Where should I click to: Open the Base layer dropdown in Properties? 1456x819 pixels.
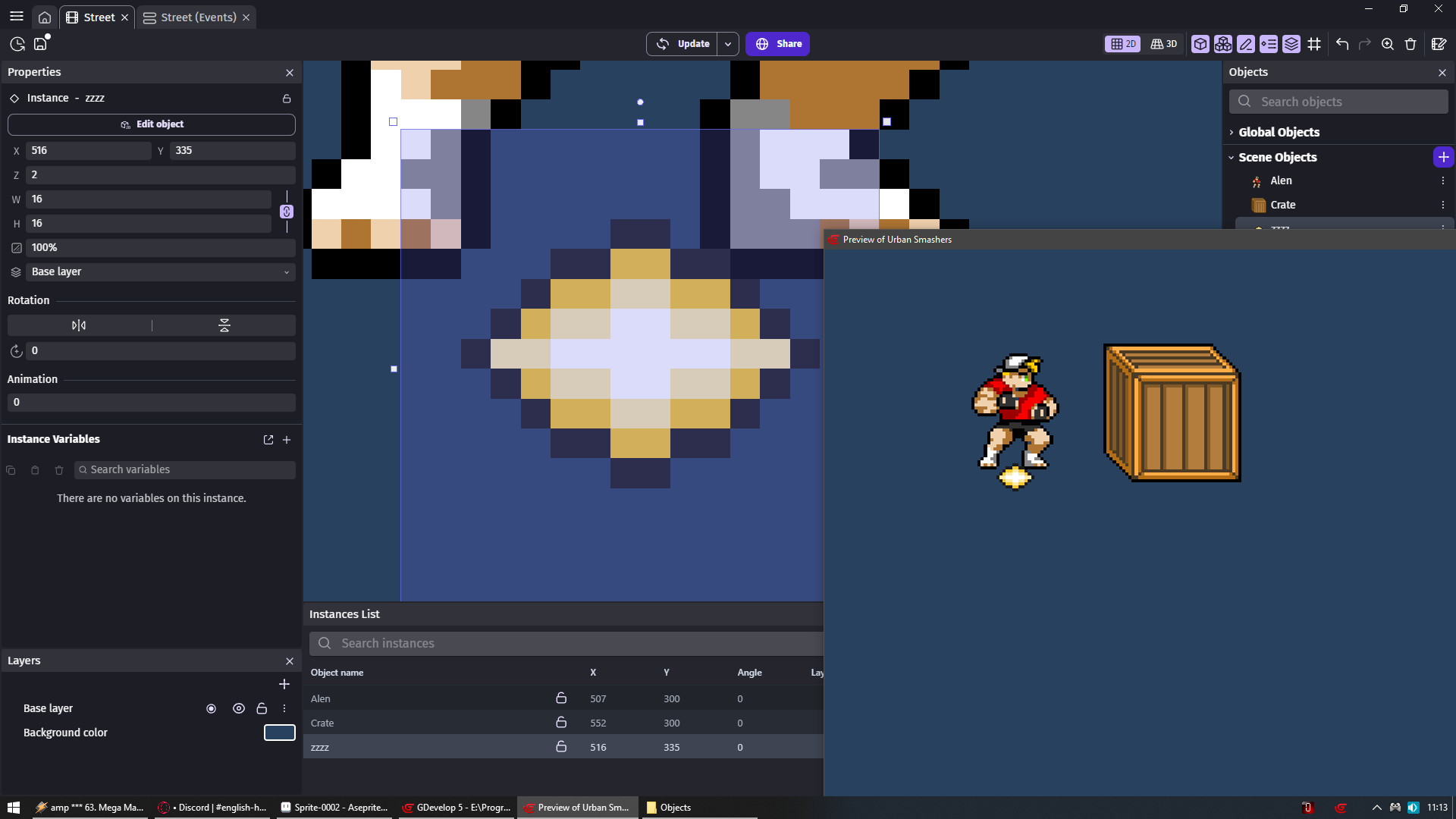tap(159, 271)
